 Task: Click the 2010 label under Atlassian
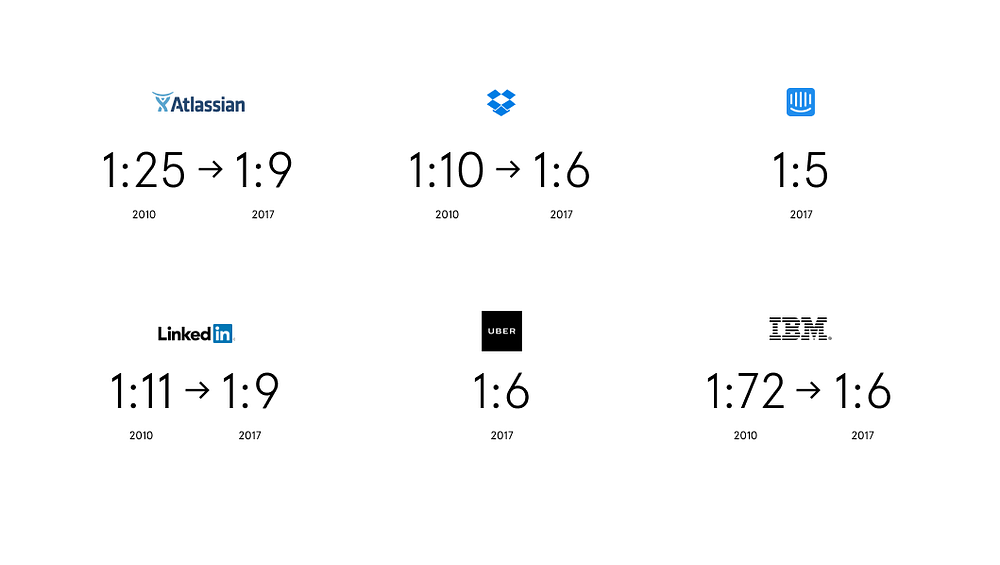[144, 214]
